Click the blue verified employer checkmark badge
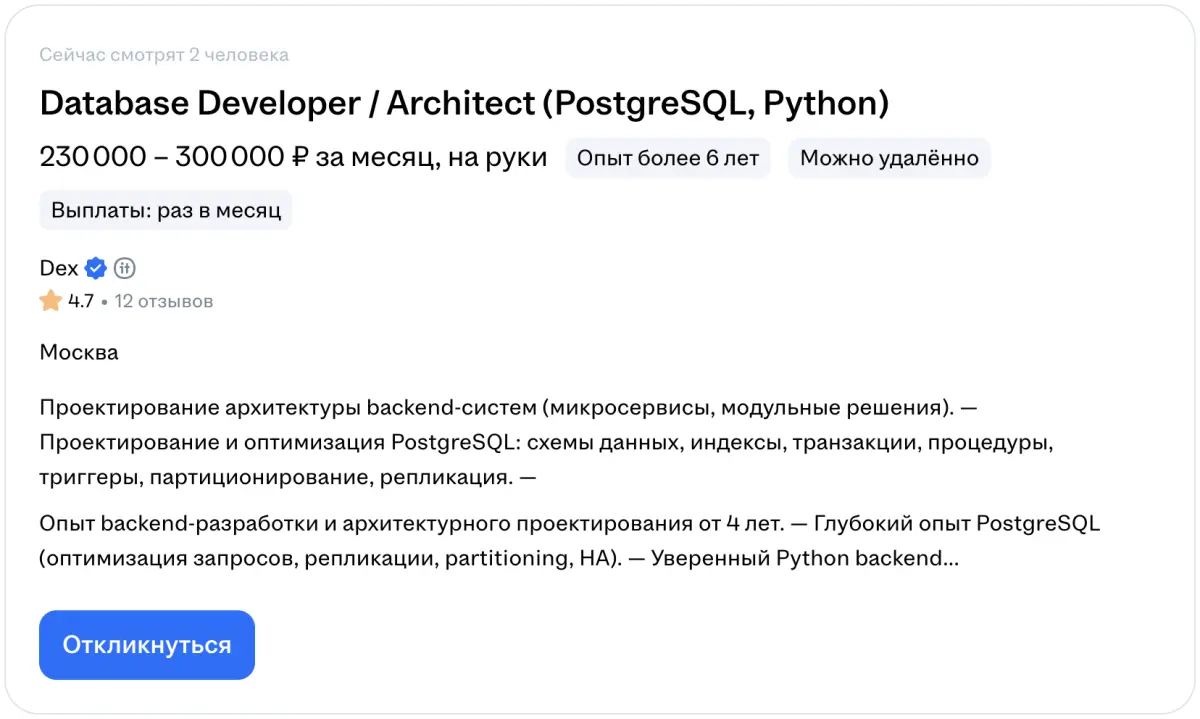The height and width of the screenshot is (719, 1200). point(96,268)
